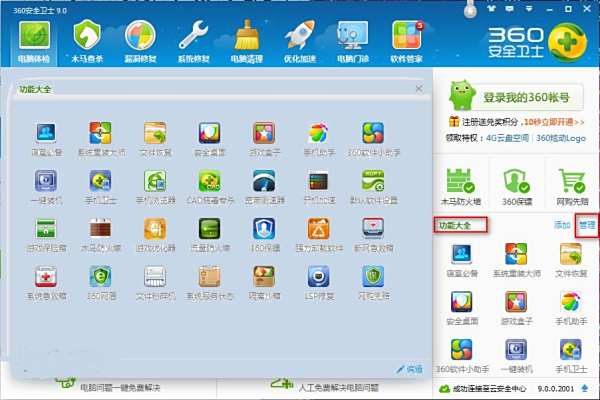The height and width of the screenshot is (400, 600).
Task: Open 手机助手 in the popup grid
Action: coord(319,139)
